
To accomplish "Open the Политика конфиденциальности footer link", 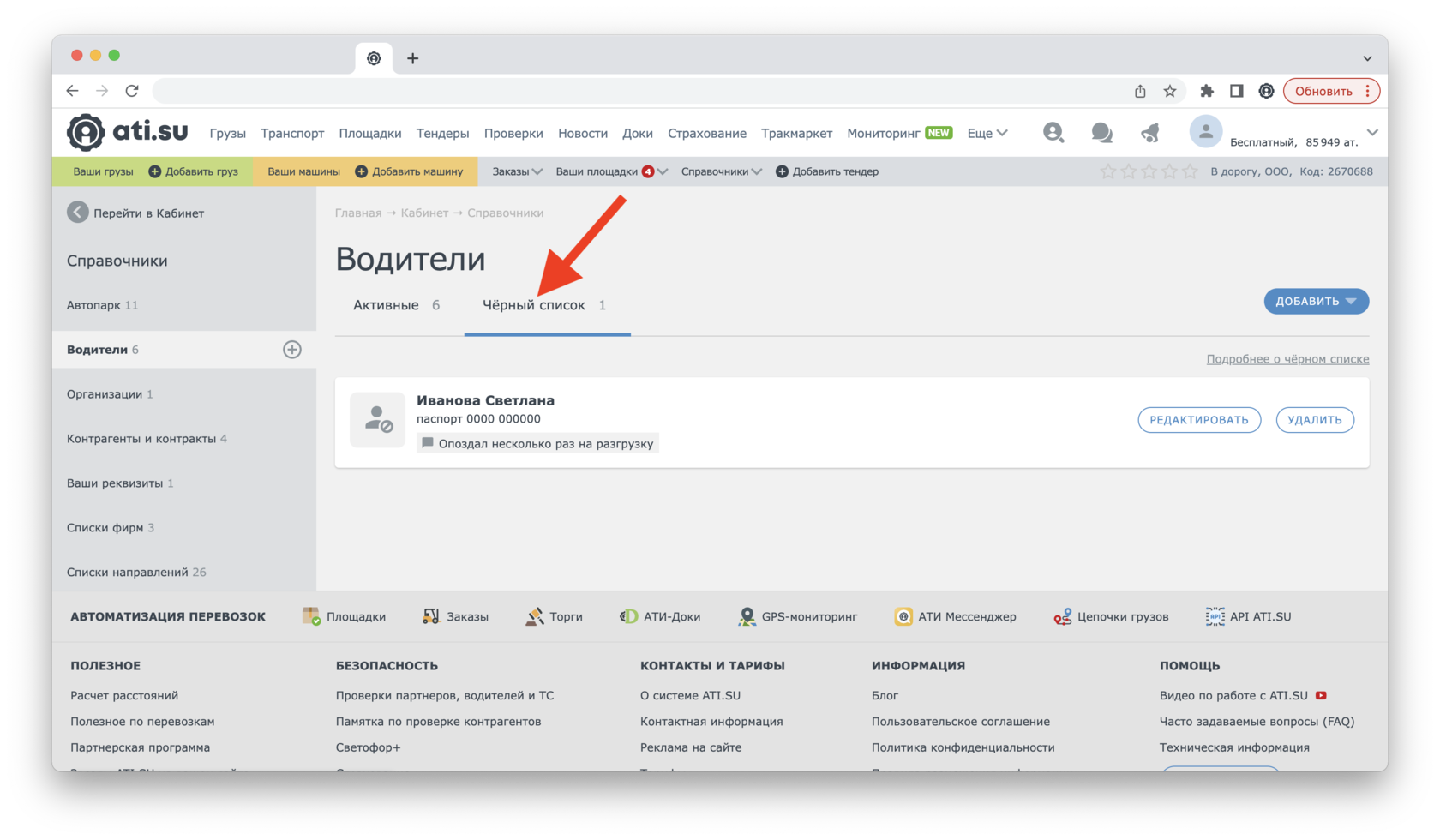I will [x=963, y=747].
